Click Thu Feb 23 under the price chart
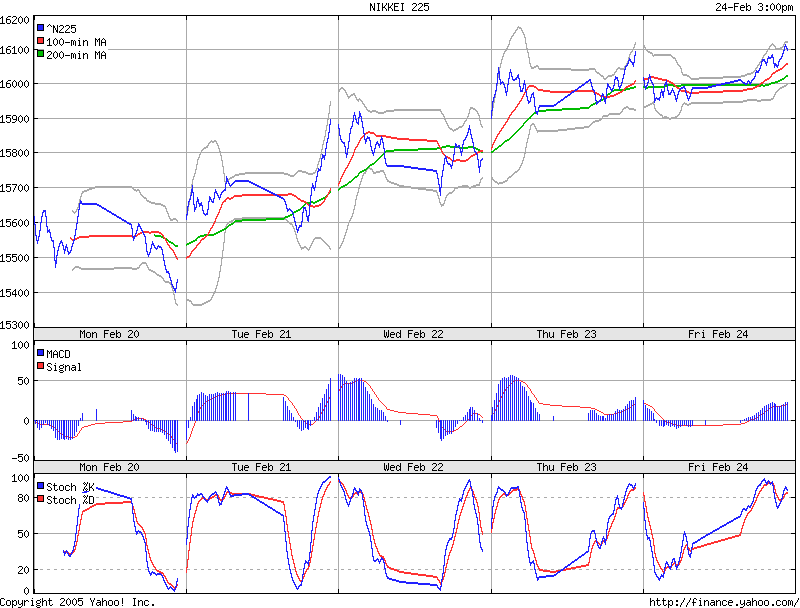Image resolution: width=800 pixels, height=608 pixels. (566, 334)
